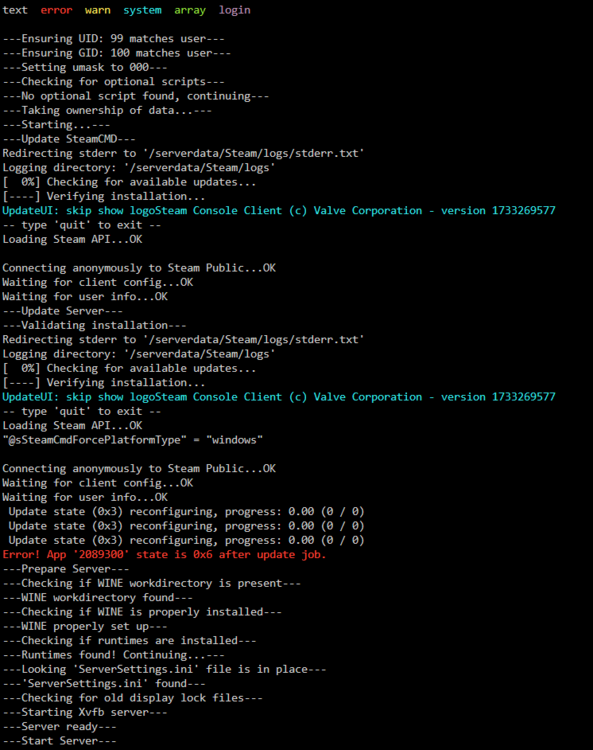Image resolution: width=593 pixels, height=750 pixels.
Task: Click the 'Ensuring UID: 99 matches user' line
Action: click(x=113, y=39)
